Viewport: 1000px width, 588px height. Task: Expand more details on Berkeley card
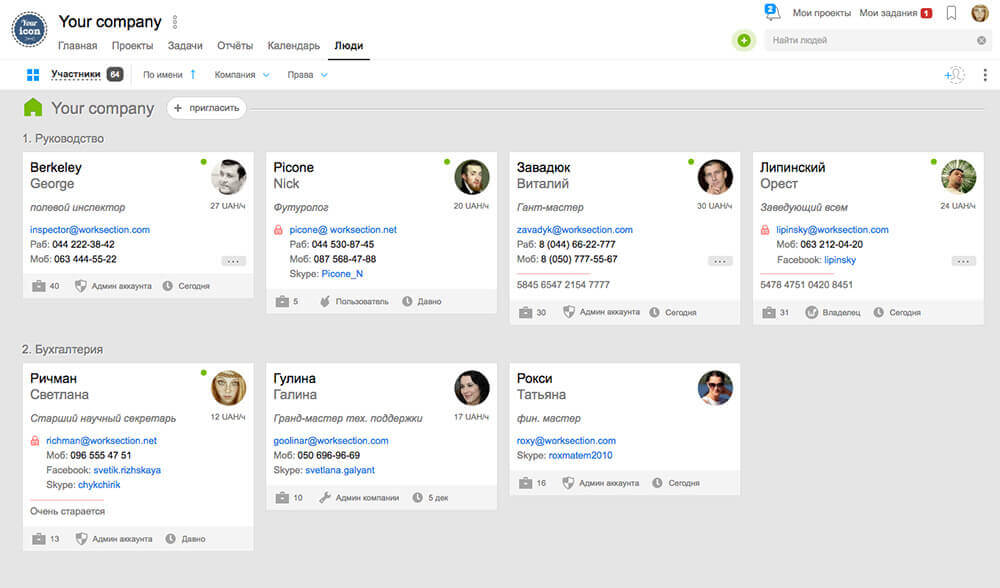coord(233,261)
